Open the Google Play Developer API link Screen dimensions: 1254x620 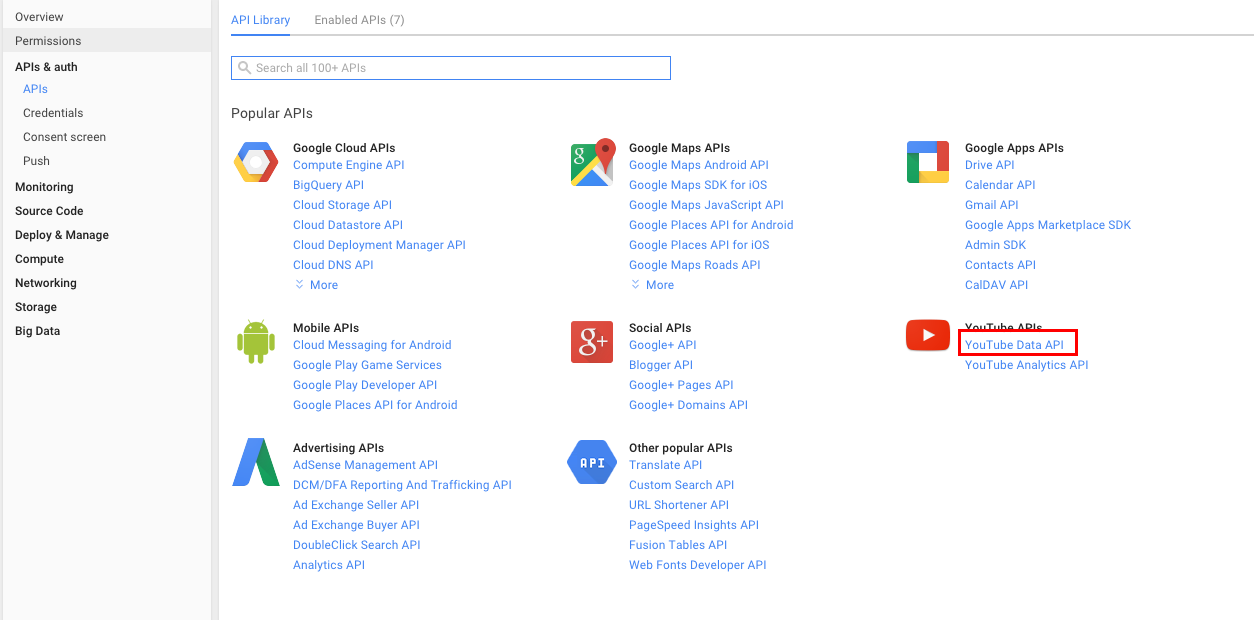click(x=365, y=385)
